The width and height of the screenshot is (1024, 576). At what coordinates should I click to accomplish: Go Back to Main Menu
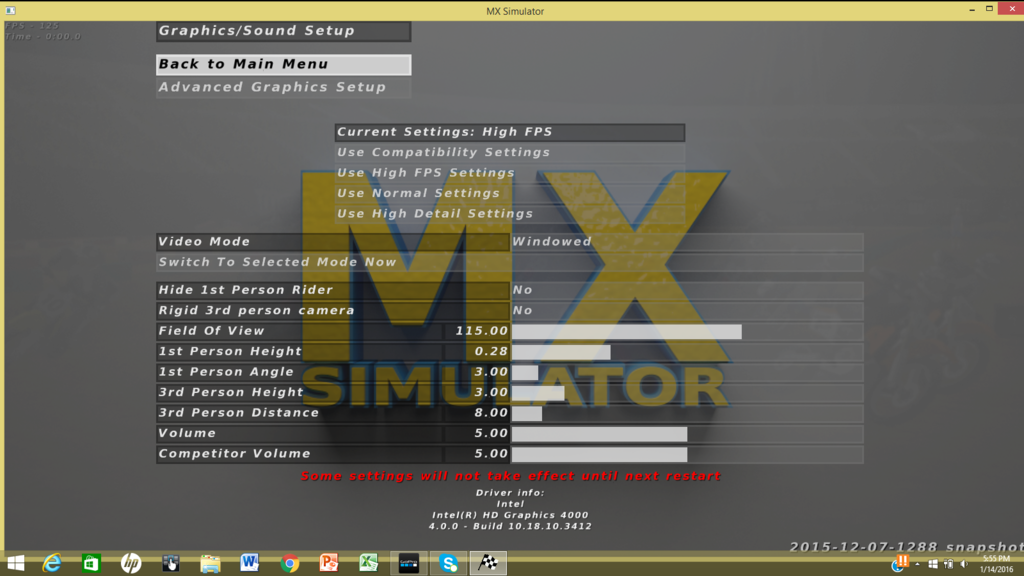pyautogui.click(x=283, y=64)
